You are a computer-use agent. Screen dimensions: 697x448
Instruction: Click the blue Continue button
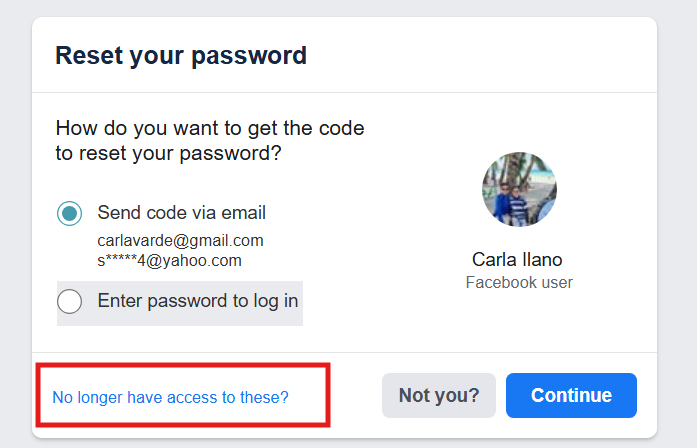(571, 395)
